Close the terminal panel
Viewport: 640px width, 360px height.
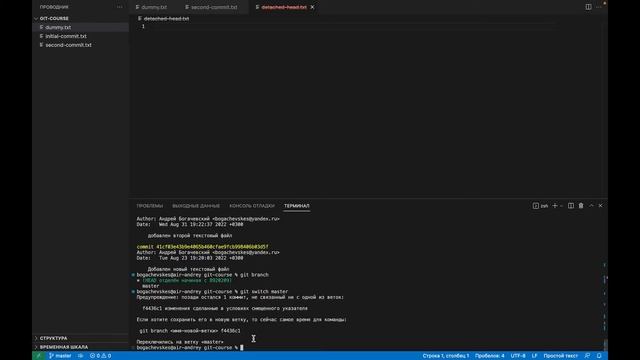[600, 206]
